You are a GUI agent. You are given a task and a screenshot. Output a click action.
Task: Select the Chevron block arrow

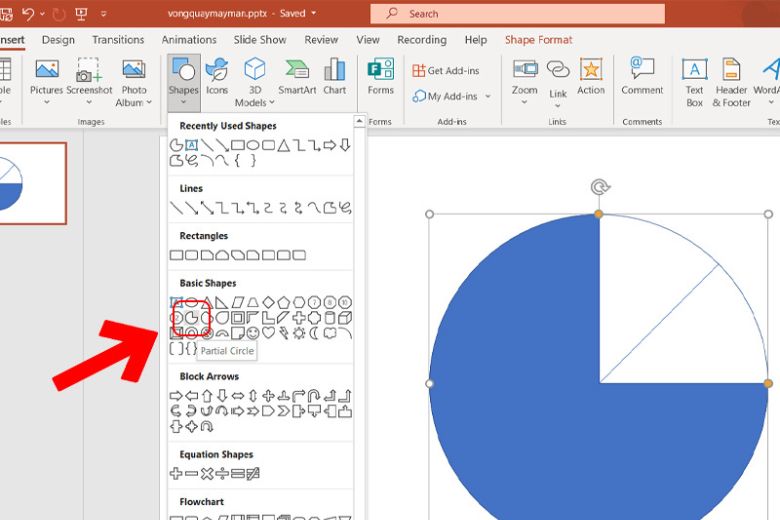pos(284,412)
